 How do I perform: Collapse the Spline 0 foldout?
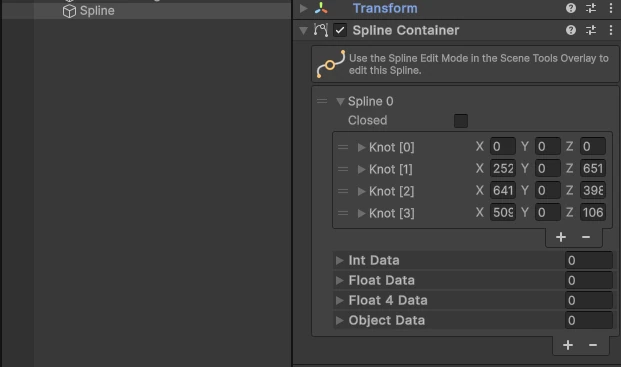point(340,102)
